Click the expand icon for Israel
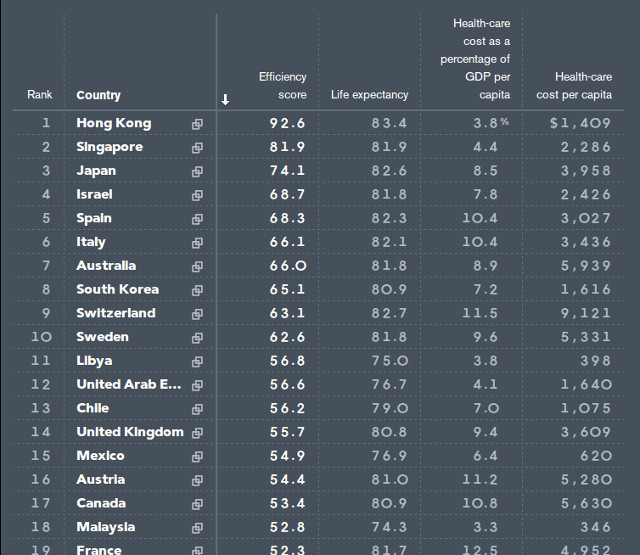The width and height of the screenshot is (640, 555). click(197, 195)
